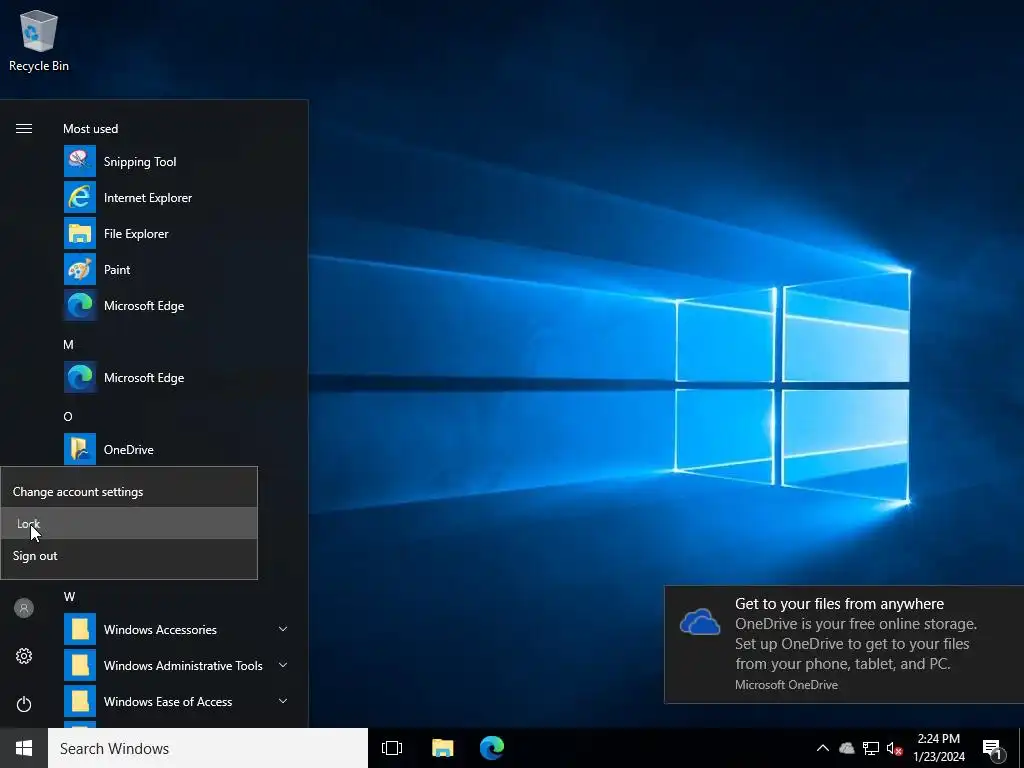Open Internet Explorer from Start menu
The height and width of the screenshot is (768, 1024).
178,197
